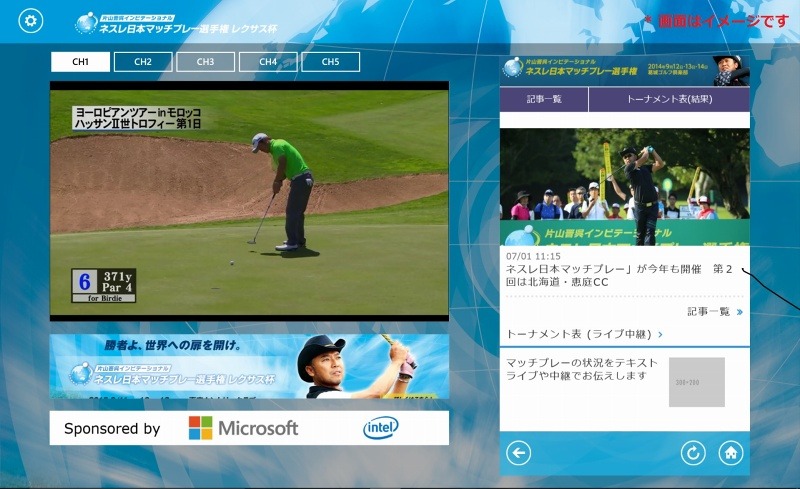
Task: Click the golf video player
Action: (249, 201)
